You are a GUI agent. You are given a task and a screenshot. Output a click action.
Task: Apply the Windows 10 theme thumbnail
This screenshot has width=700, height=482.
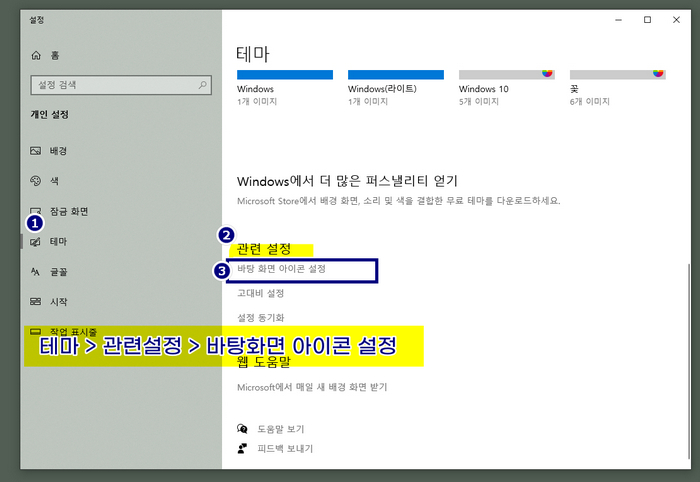(x=507, y=75)
